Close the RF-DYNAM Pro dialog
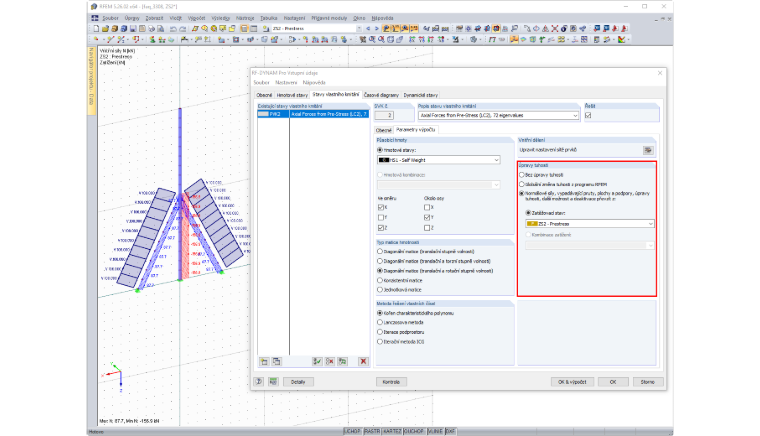 coord(660,73)
